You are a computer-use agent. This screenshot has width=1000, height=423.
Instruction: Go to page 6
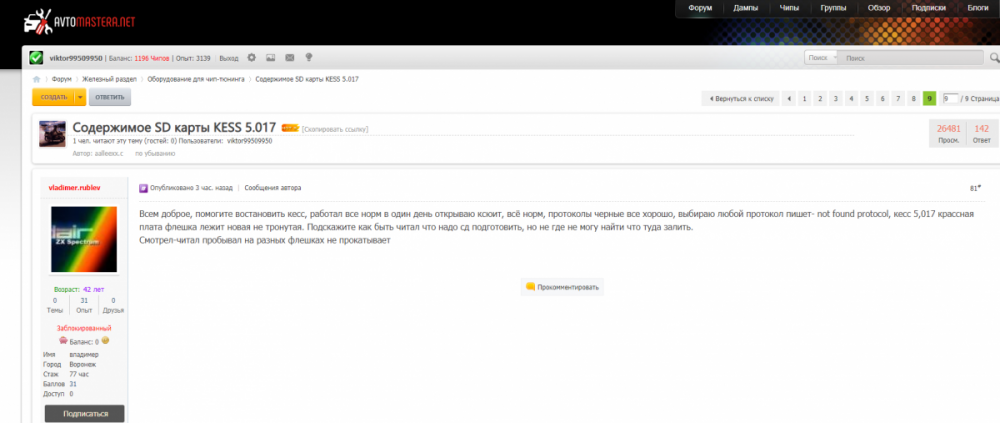click(x=882, y=98)
